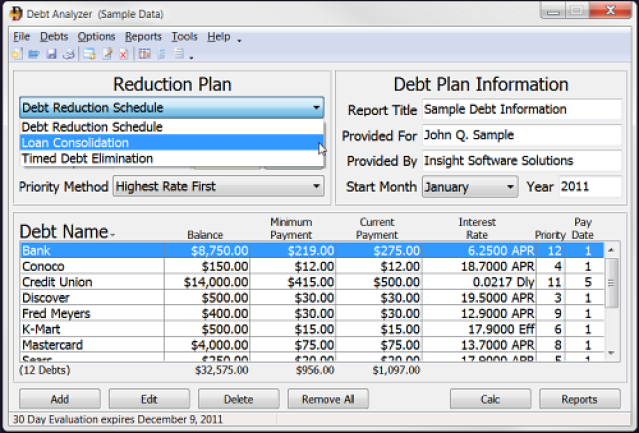Click the Minimum Payment column header
The height and width of the screenshot is (433, 639).
[291, 229]
